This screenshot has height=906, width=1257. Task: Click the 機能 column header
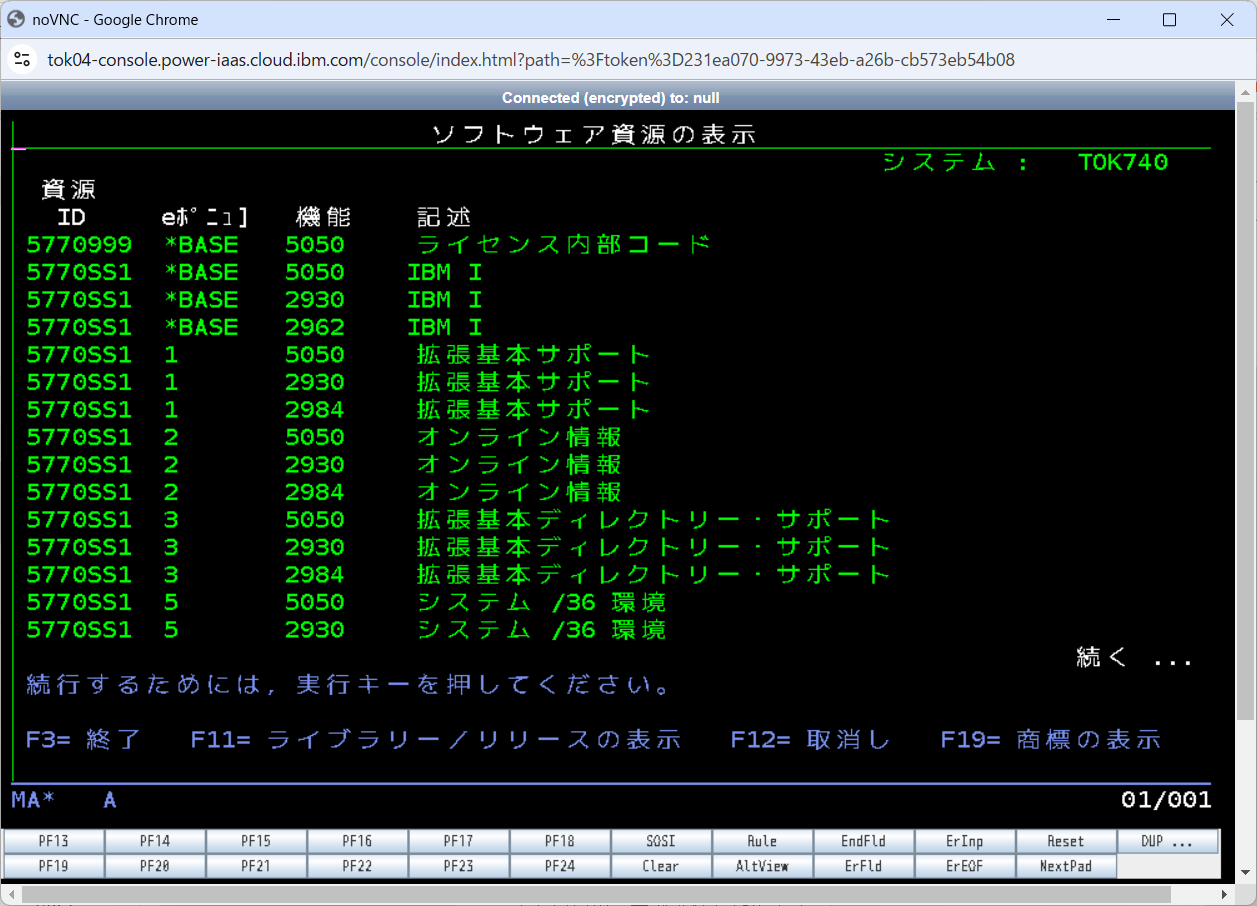coord(324,217)
